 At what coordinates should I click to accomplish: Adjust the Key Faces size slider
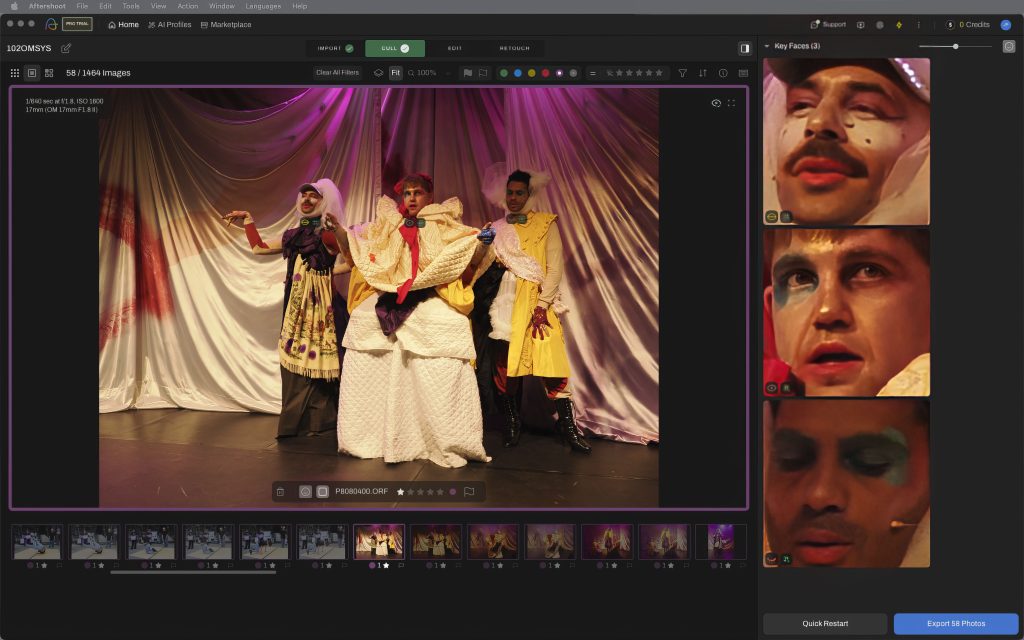tap(955, 46)
